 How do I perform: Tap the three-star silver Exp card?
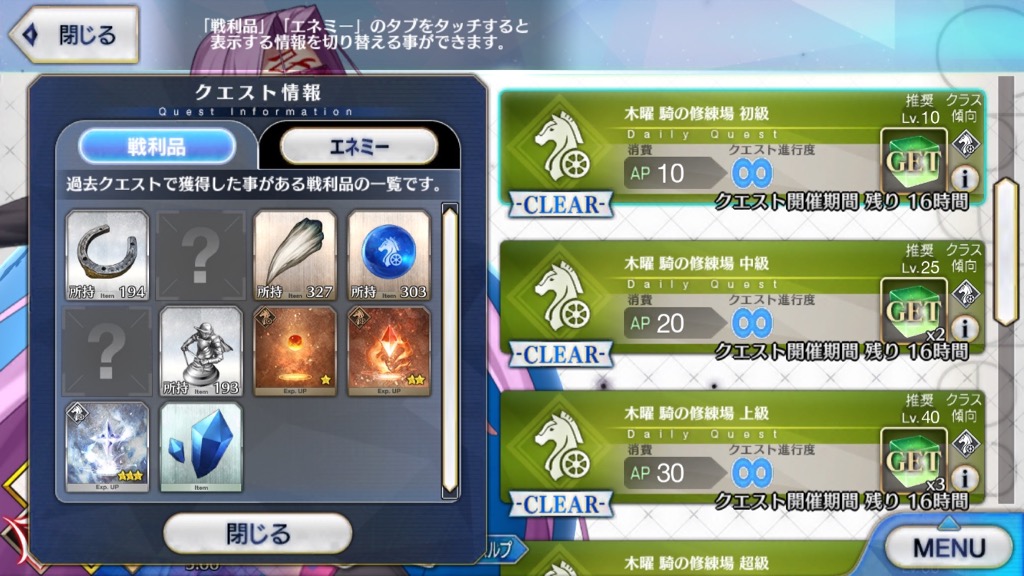click(x=107, y=447)
